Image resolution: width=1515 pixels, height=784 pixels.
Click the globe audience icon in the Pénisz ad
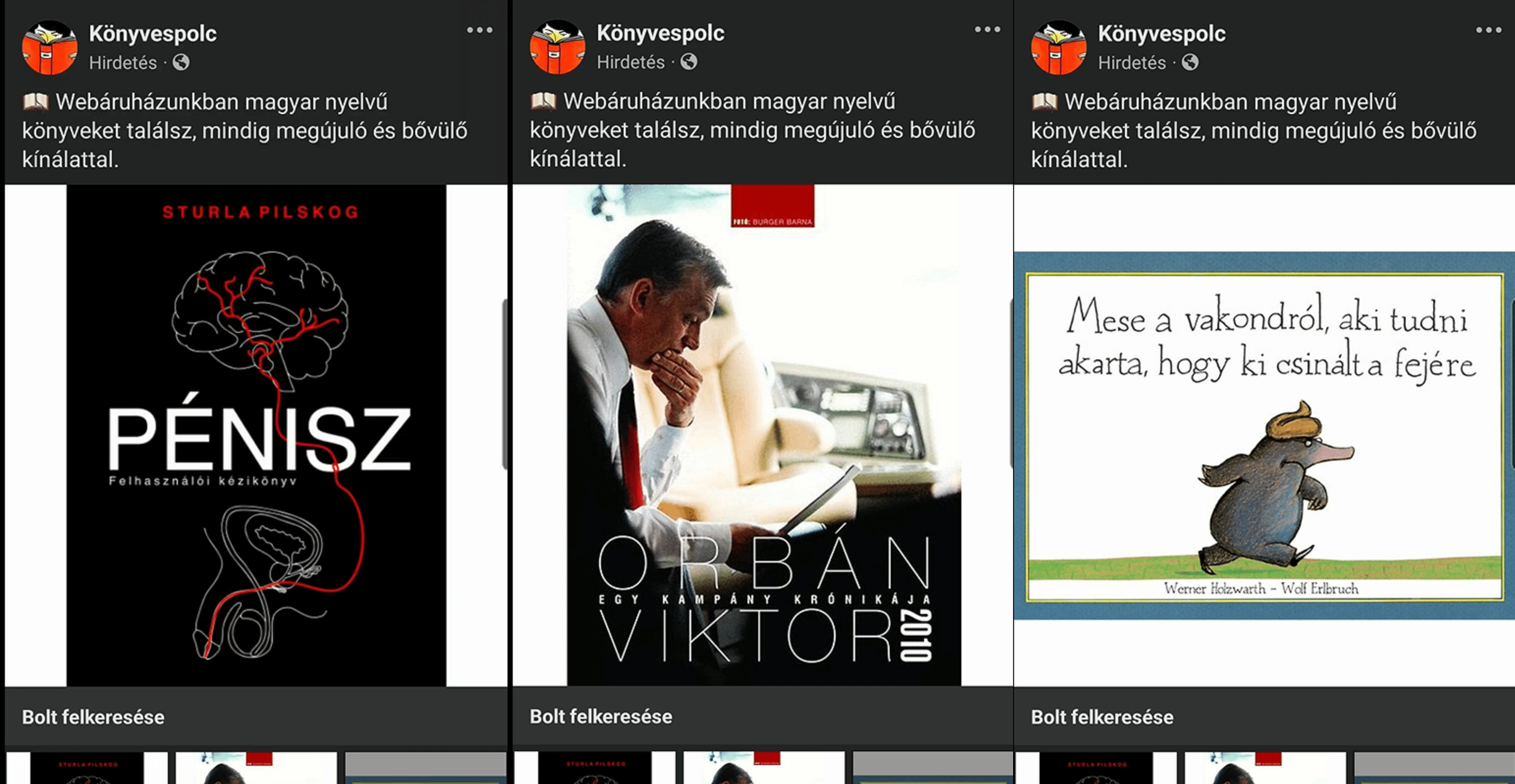pyautogui.click(x=181, y=62)
